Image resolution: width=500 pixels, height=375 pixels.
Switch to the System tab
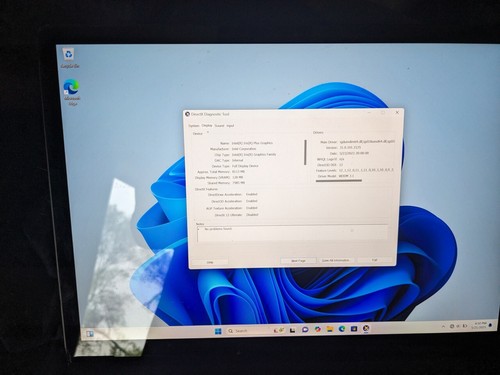point(194,126)
